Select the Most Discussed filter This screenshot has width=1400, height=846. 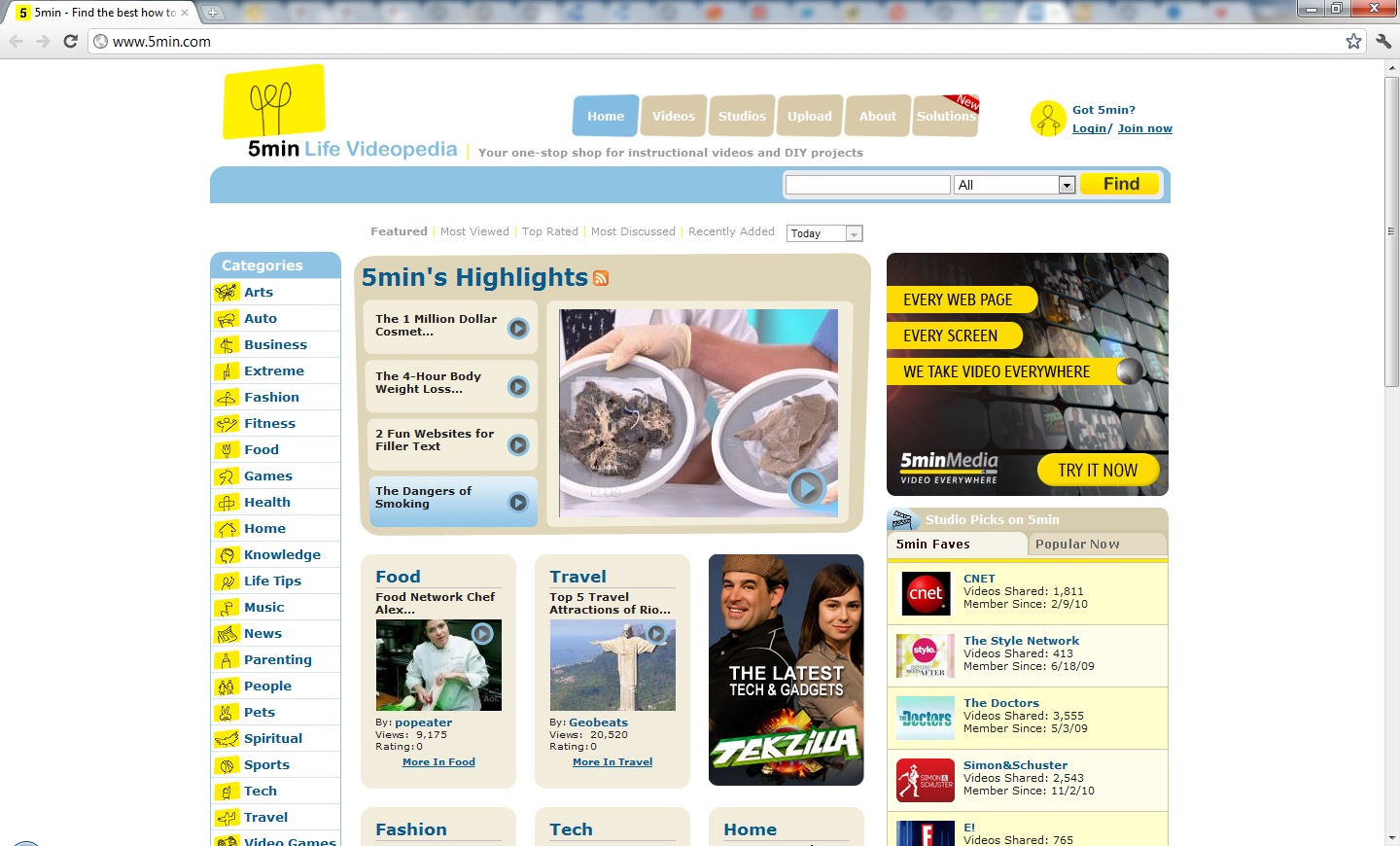(633, 231)
